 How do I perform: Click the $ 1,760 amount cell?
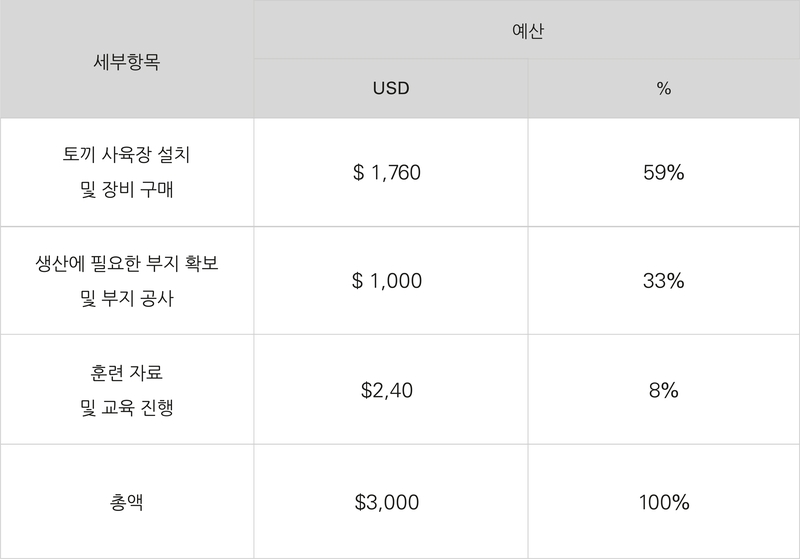(391, 172)
